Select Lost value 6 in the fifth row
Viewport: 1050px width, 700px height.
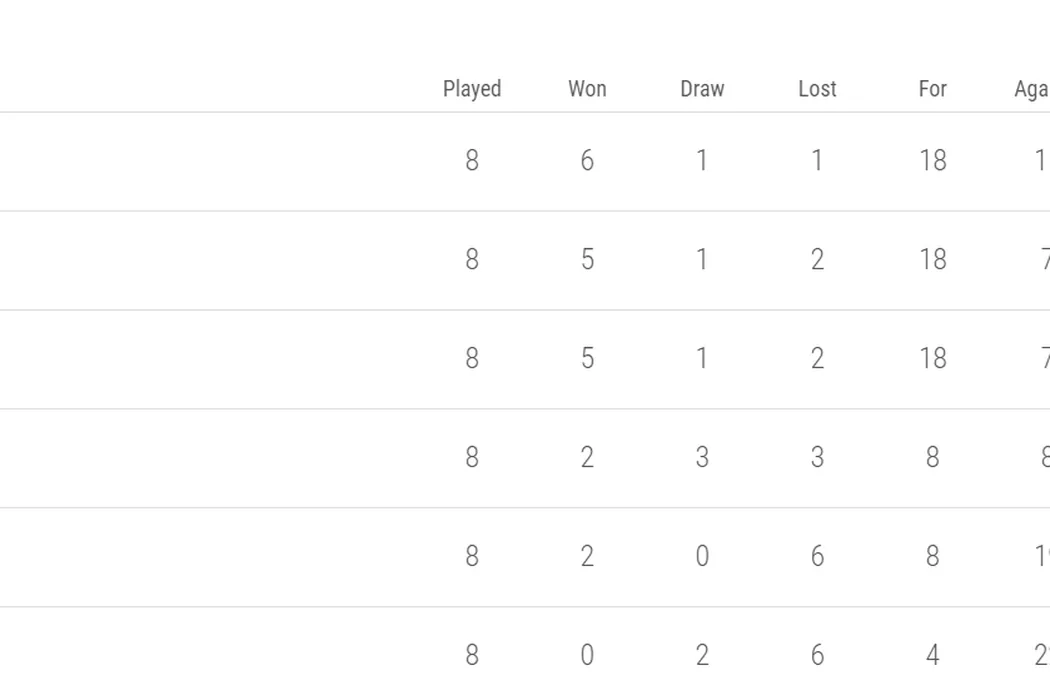pyautogui.click(x=817, y=557)
